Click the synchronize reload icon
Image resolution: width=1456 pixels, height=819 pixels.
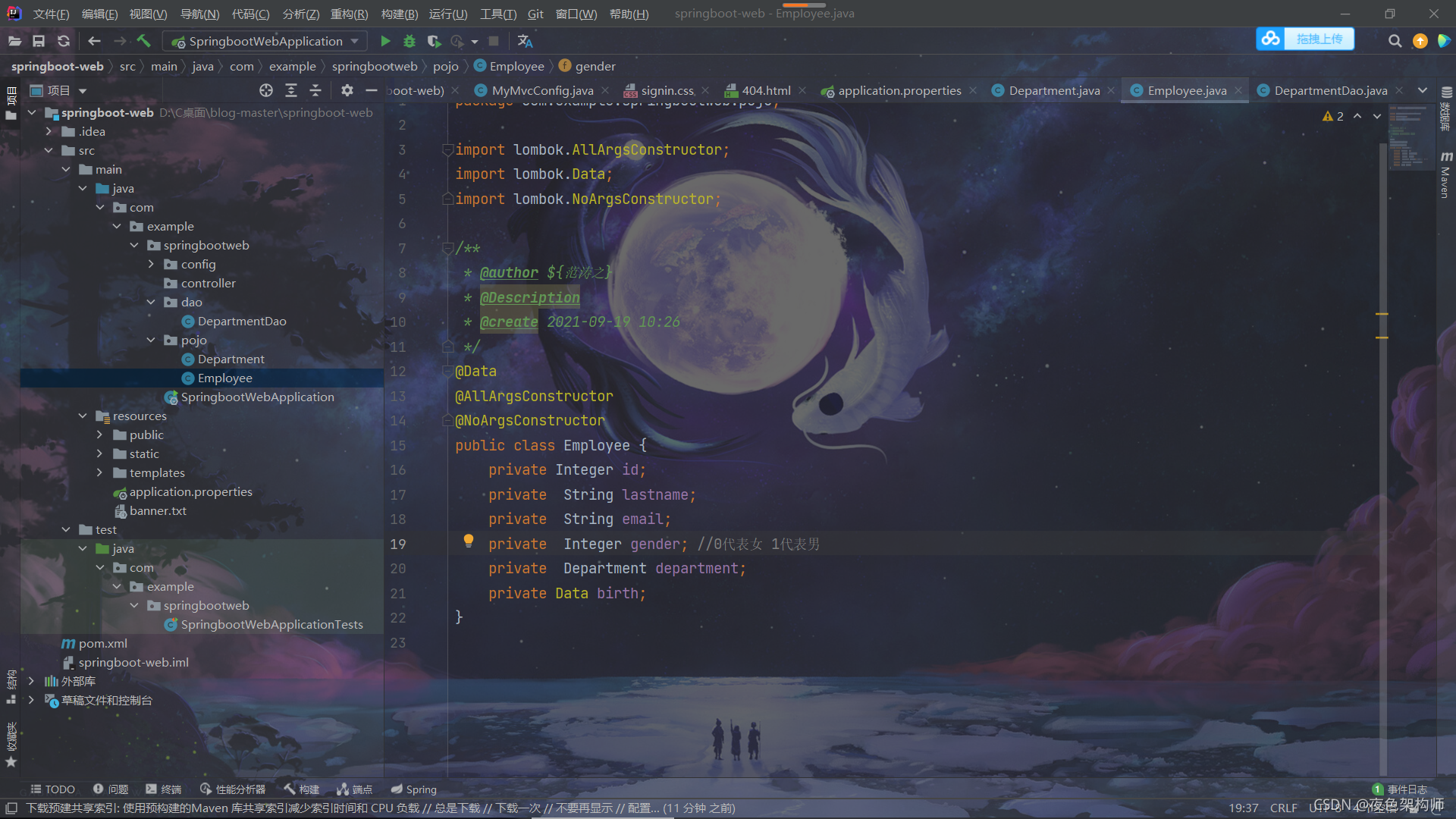(64, 41)
